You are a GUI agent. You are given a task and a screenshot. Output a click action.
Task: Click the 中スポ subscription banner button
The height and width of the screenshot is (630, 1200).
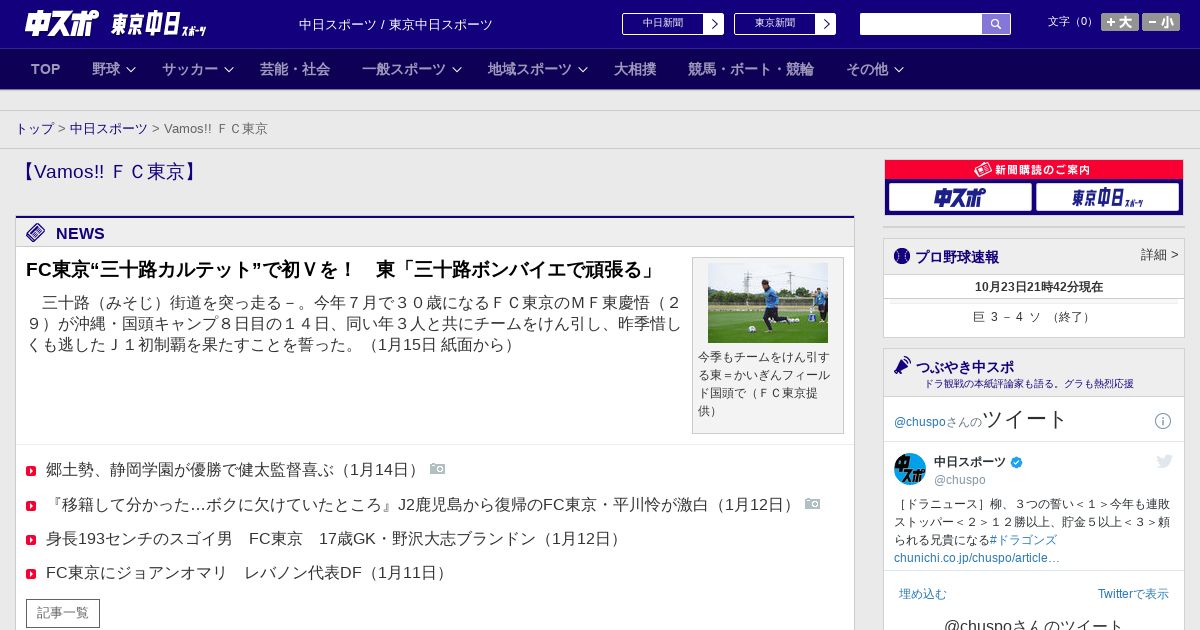[x=960, y=197]
